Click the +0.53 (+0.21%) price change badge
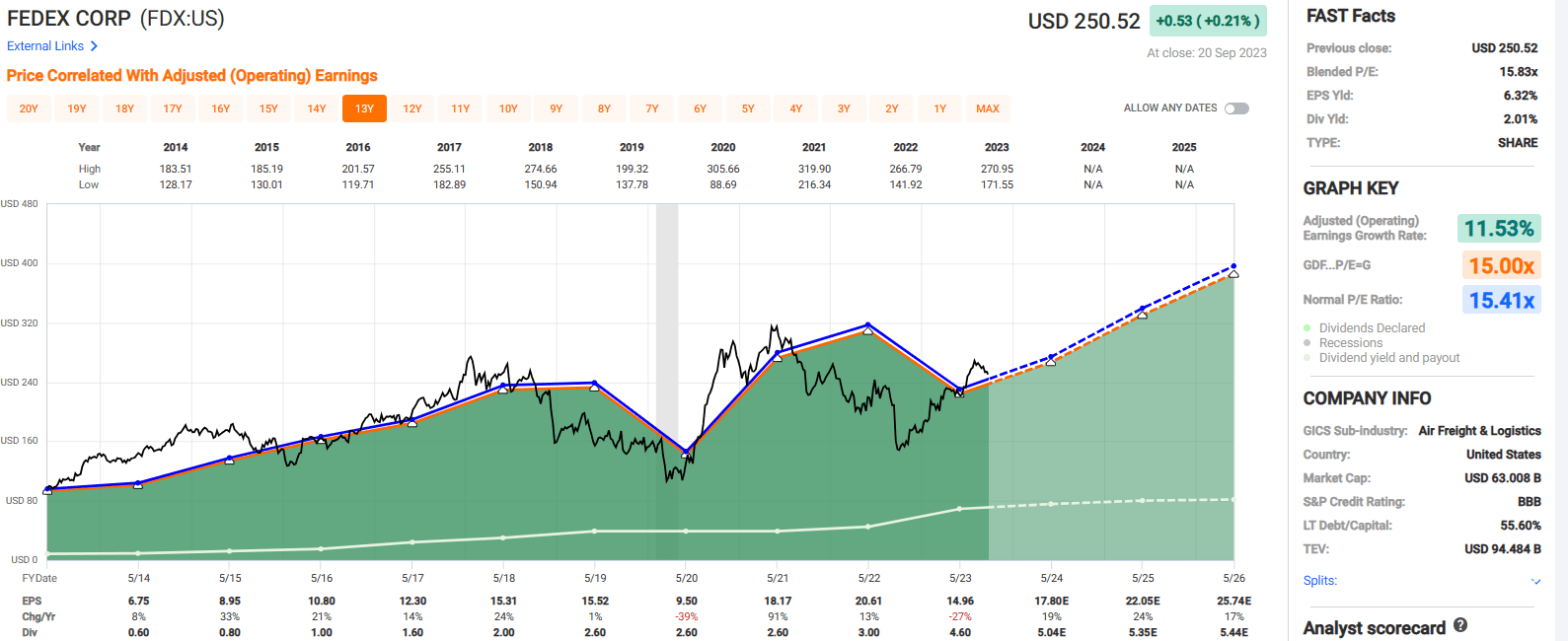1568x641 pixels. click(1208, 21)
